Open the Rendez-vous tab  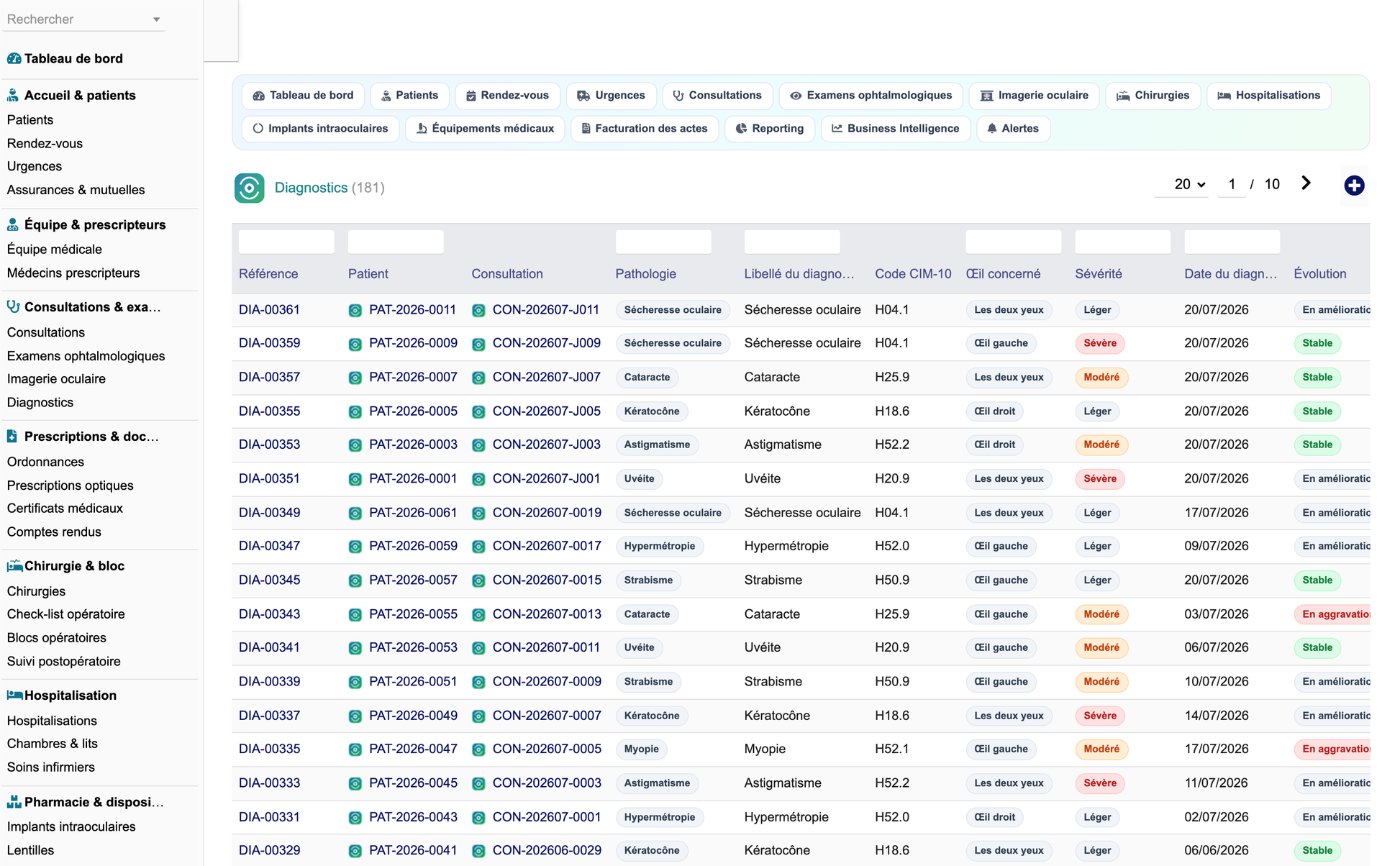507,95
